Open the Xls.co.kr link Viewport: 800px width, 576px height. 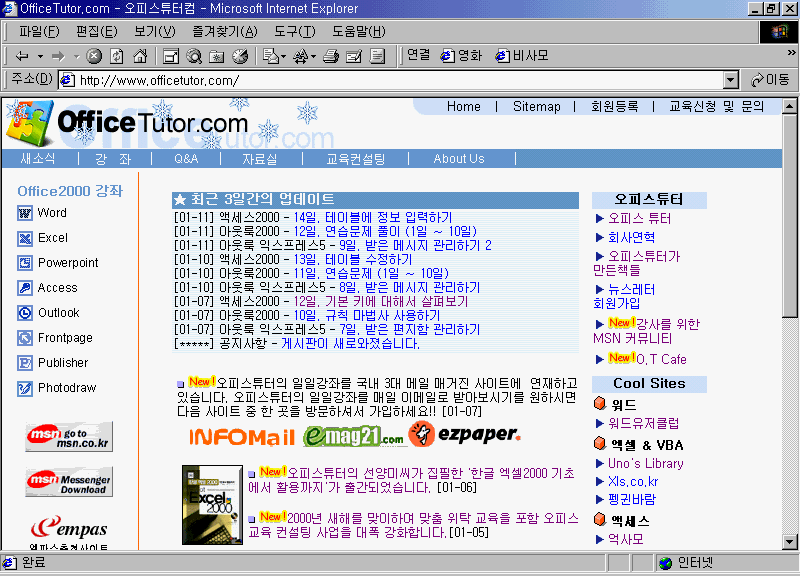click(633, 482)
